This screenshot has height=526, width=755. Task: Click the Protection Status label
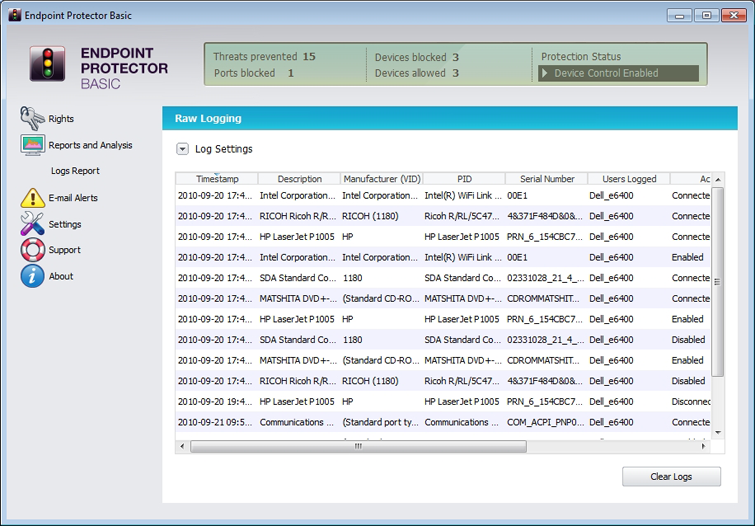coord(581,56)
